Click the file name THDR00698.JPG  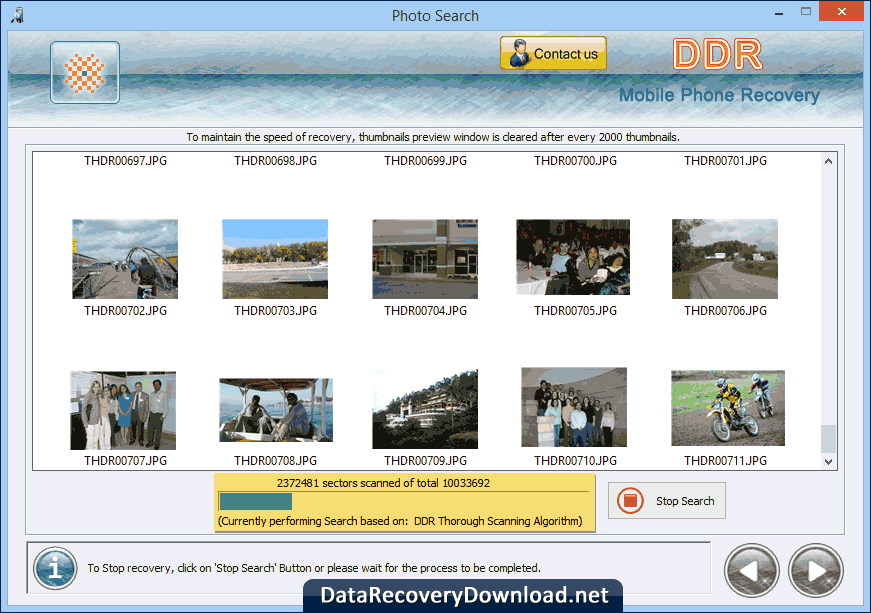click(276, 161)
